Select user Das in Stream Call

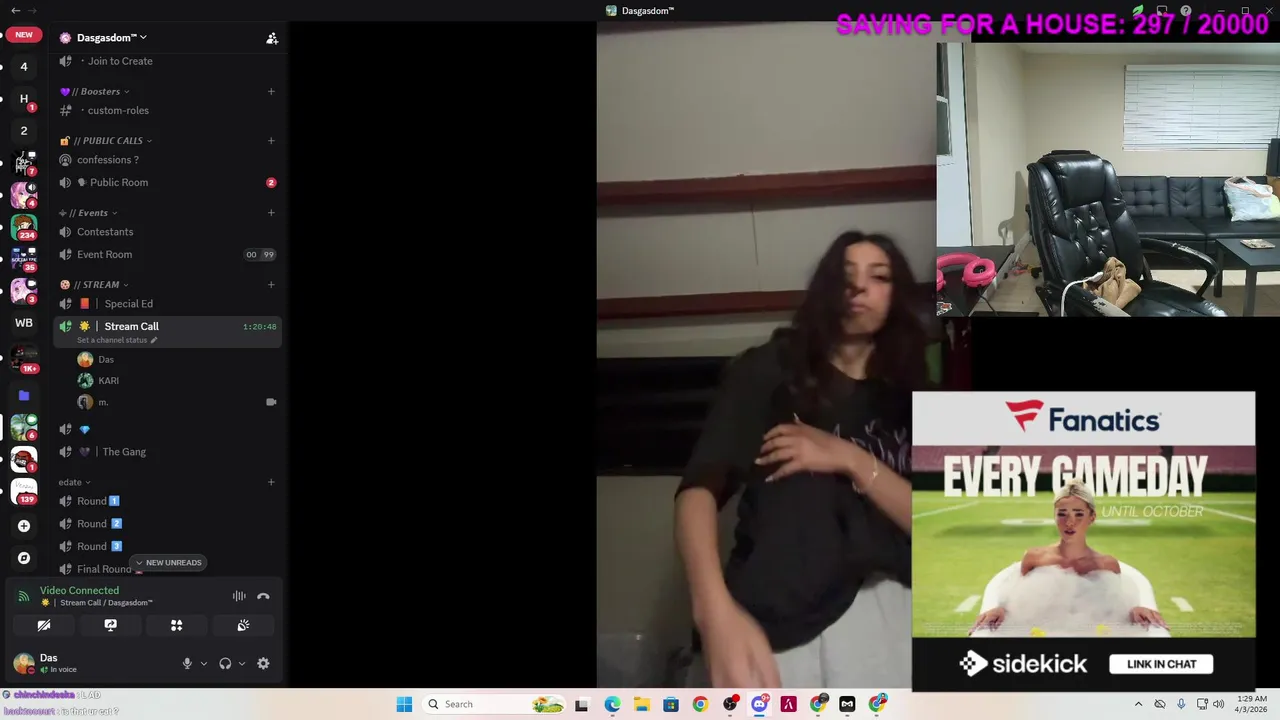106,360
